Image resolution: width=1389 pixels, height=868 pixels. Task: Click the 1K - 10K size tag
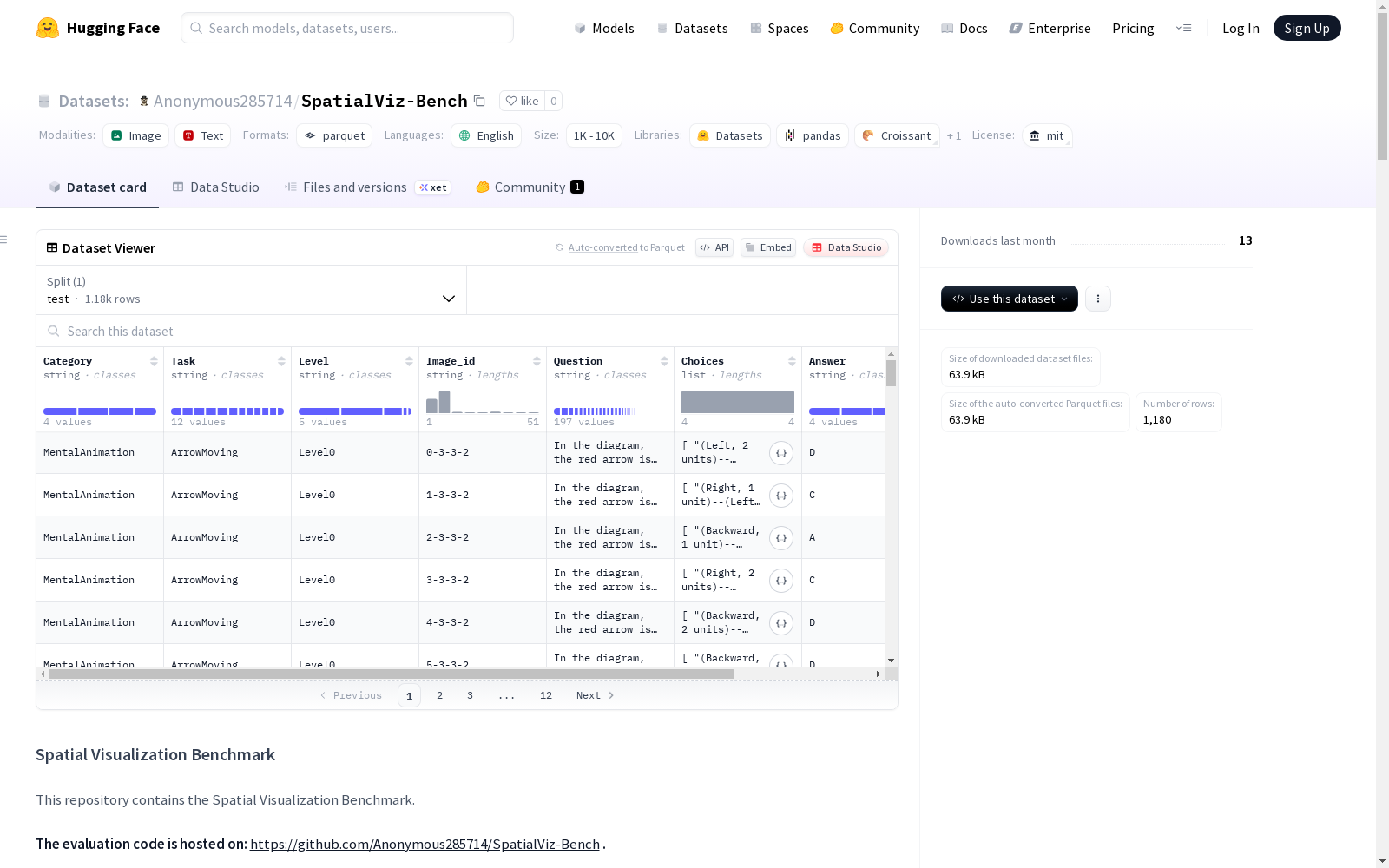[x=594, y=135]
